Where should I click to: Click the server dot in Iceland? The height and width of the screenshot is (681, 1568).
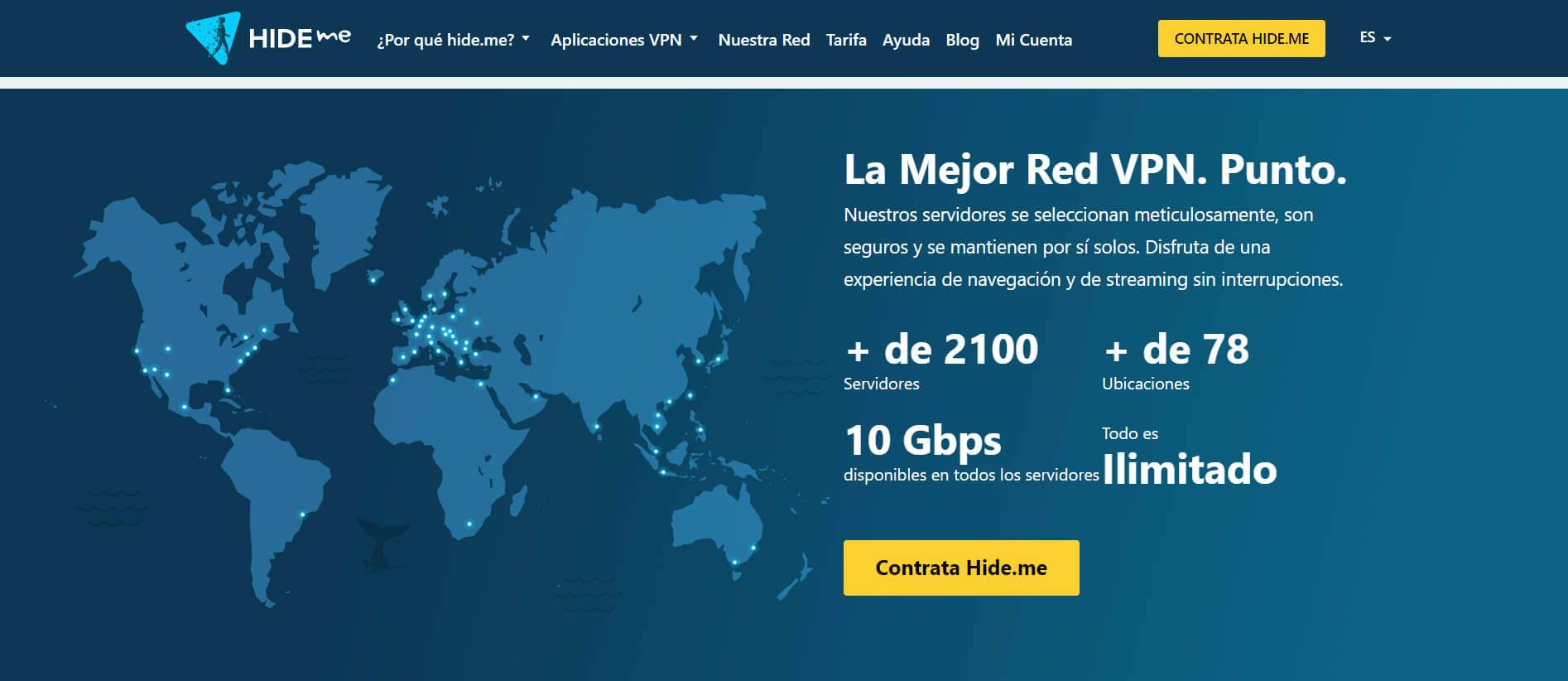(373, 280)
